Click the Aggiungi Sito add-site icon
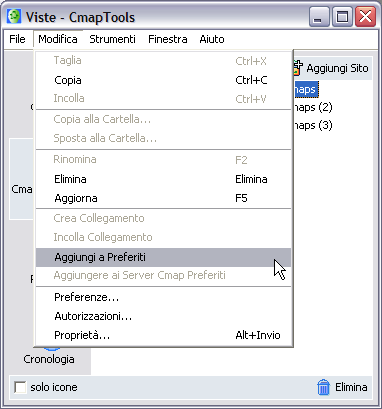 pos(298,68)
